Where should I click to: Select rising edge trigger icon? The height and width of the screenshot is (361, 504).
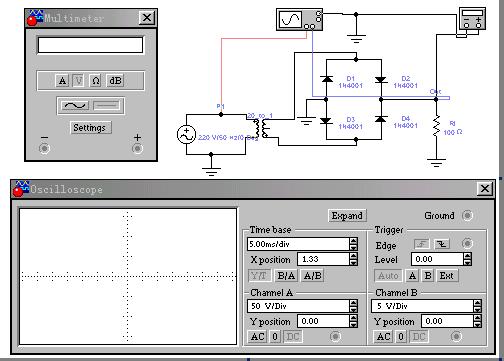(x=422, y=244)
